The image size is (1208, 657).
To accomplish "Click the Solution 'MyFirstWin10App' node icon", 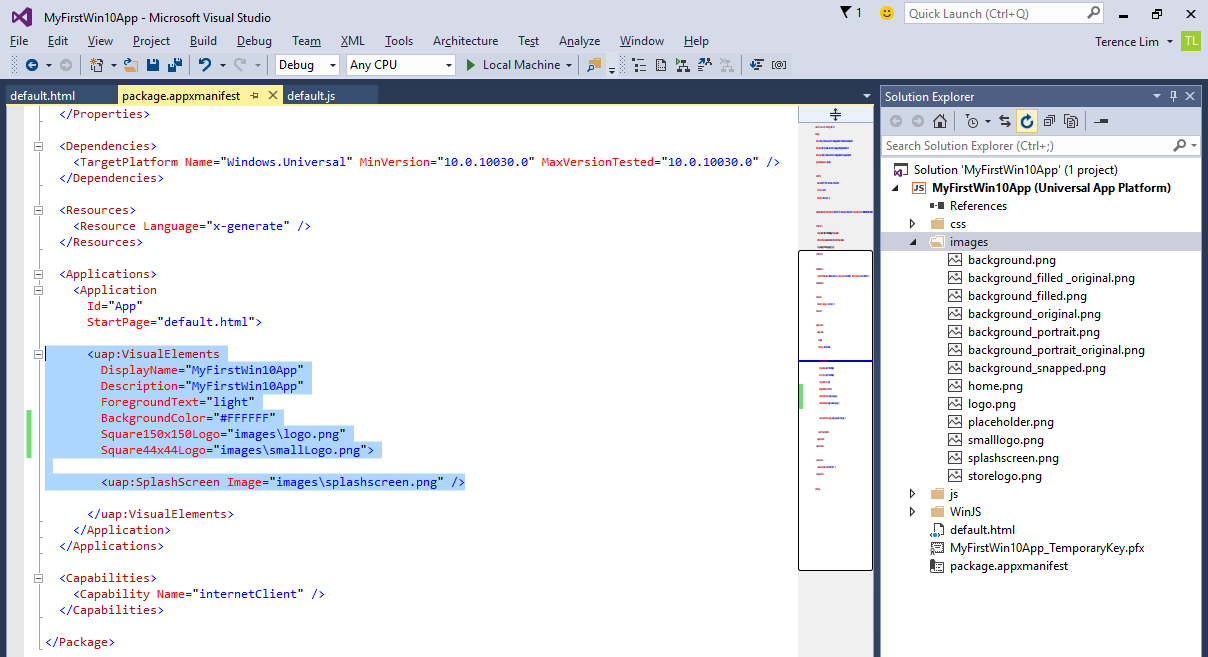I will pyautogui.click(x=900, y=170).
